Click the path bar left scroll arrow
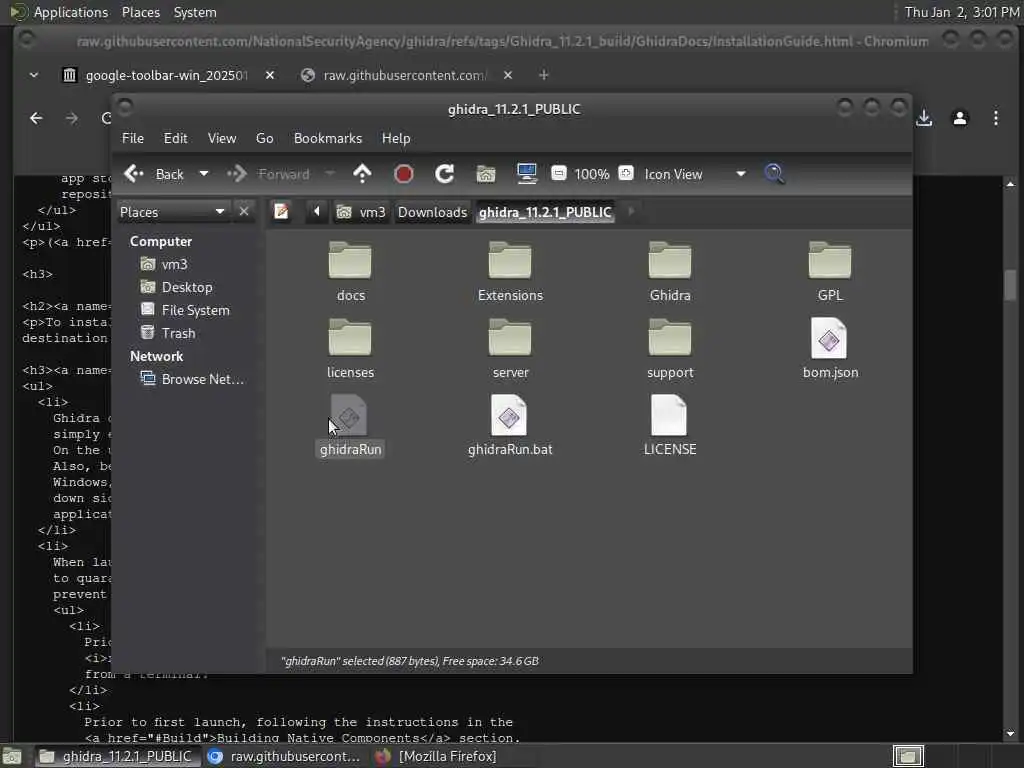The width and height of the screenshot is (1024, 768). coord(317,212)
